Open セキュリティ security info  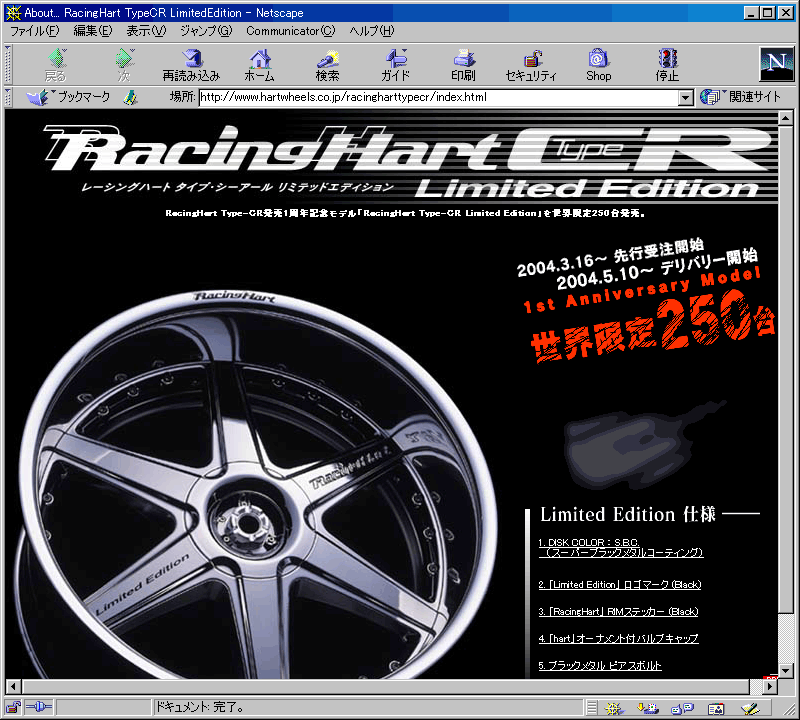[531, 65]
